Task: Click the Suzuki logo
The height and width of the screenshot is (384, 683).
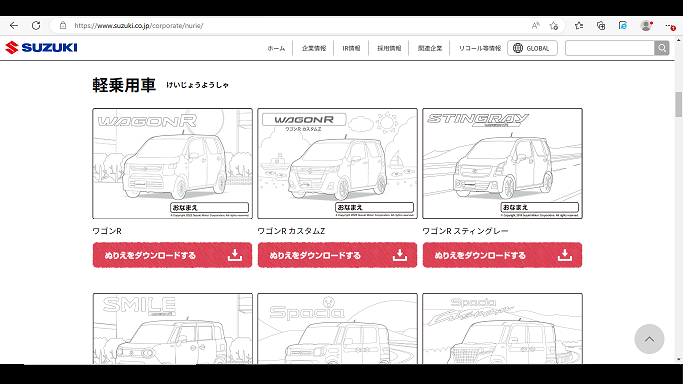Action: (x=41, y=47)
